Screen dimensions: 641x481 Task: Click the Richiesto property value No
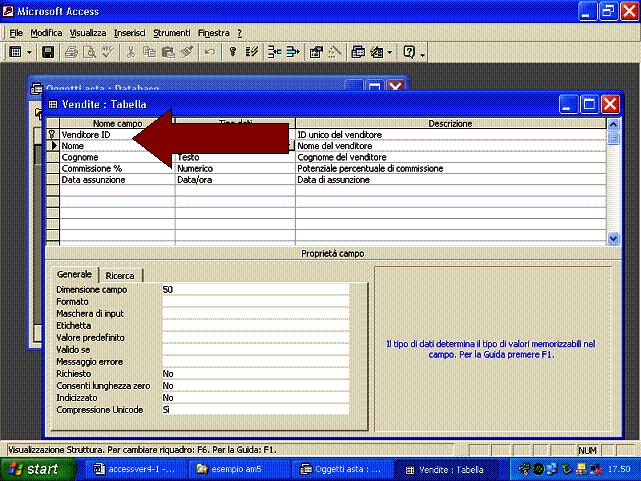coord(256,374)
